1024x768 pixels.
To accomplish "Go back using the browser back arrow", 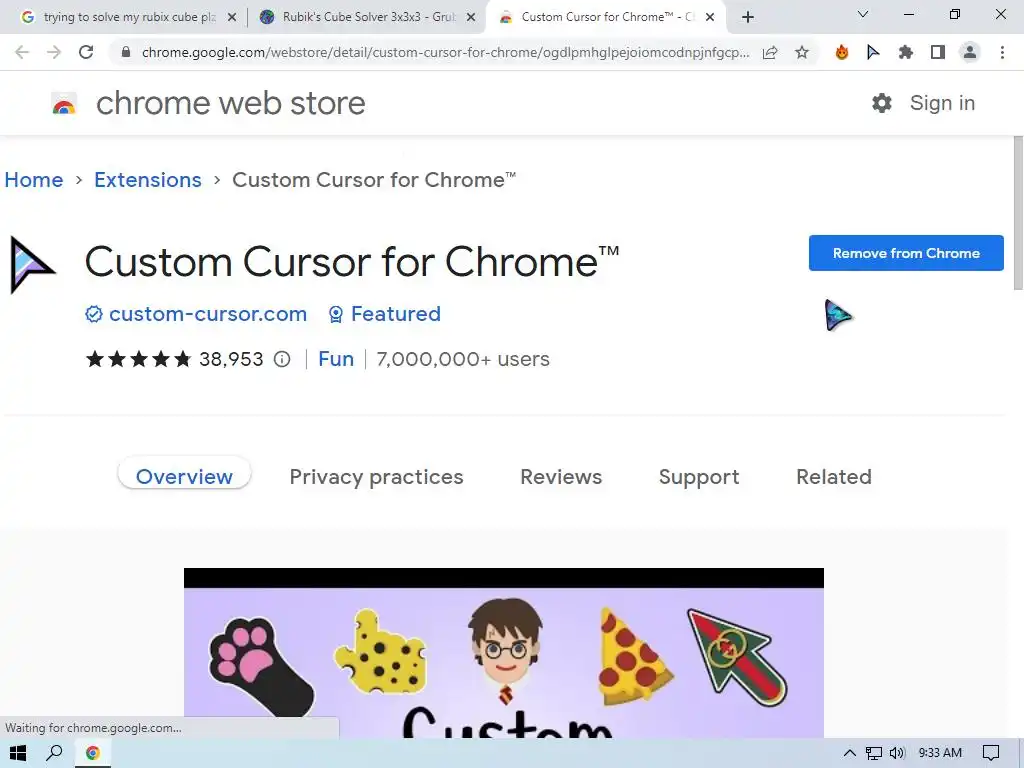I will point(22,52).
